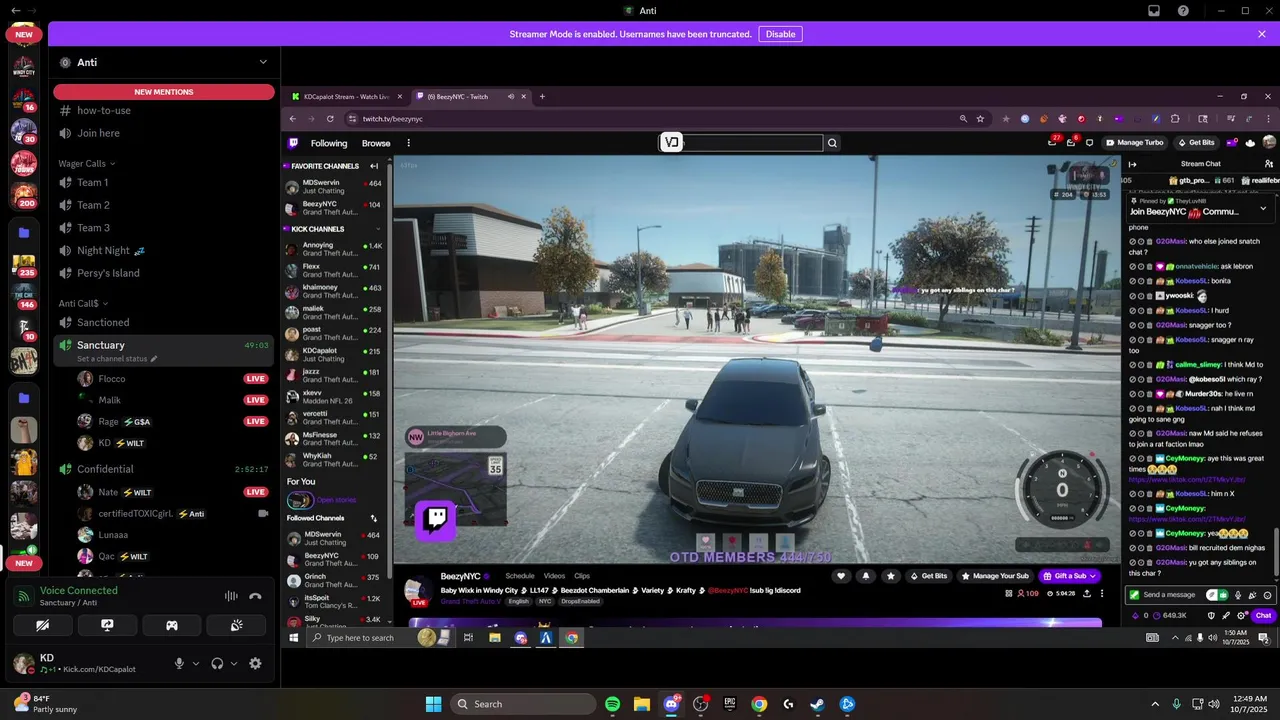1280x720 pixels.
Task: Open the soundboard button in the voice panel
Action: (x=236, y=625)
